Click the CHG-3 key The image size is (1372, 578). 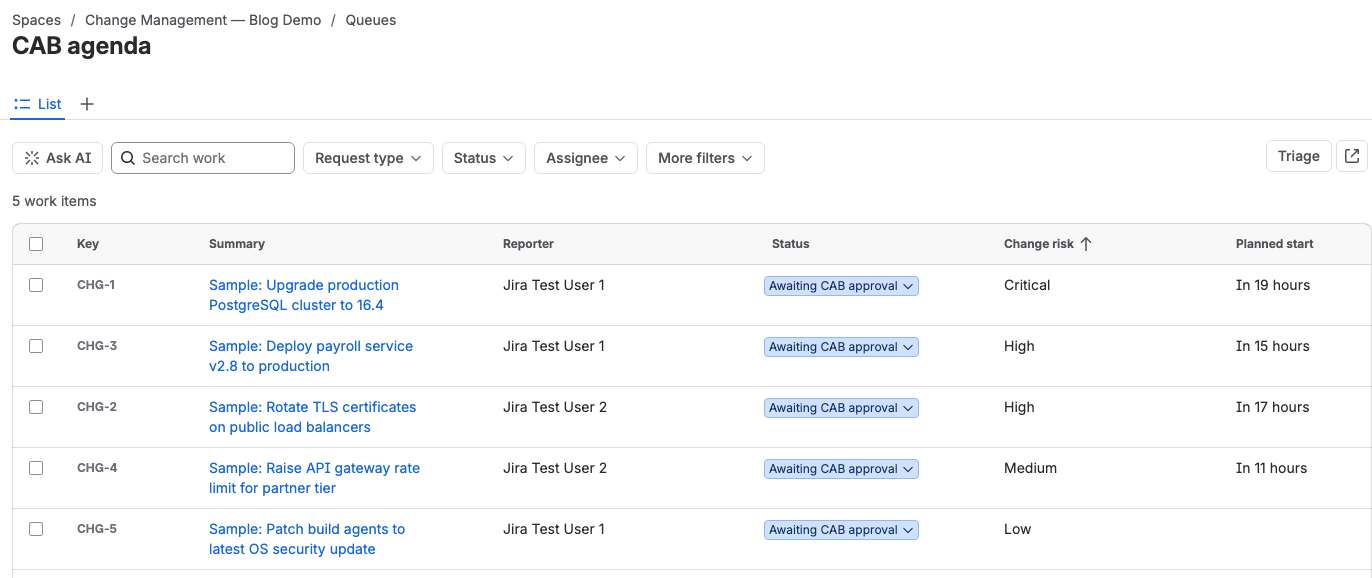pyautogui.click(x=97, y=346)
